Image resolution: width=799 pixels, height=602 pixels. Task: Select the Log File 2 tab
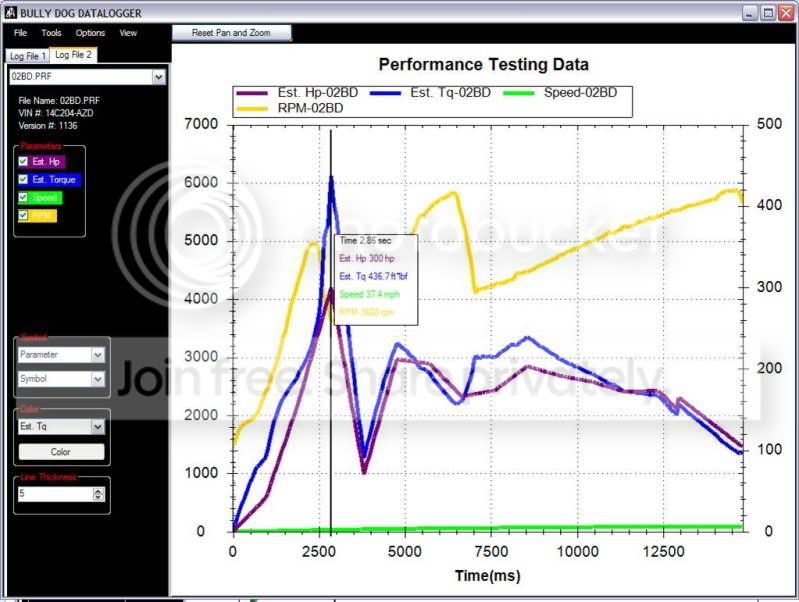(73, 55)
